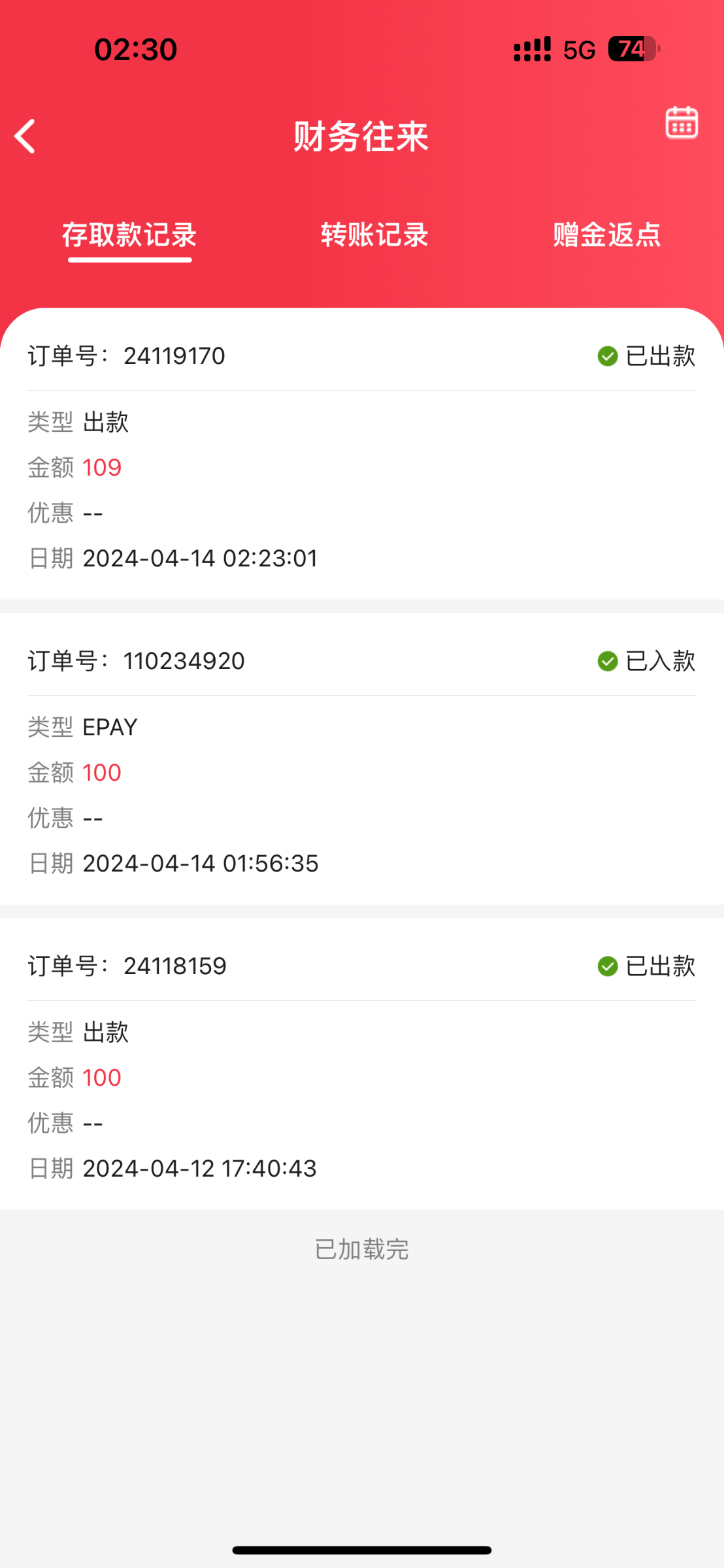Open order number 24118159 record

pos(175,966)
